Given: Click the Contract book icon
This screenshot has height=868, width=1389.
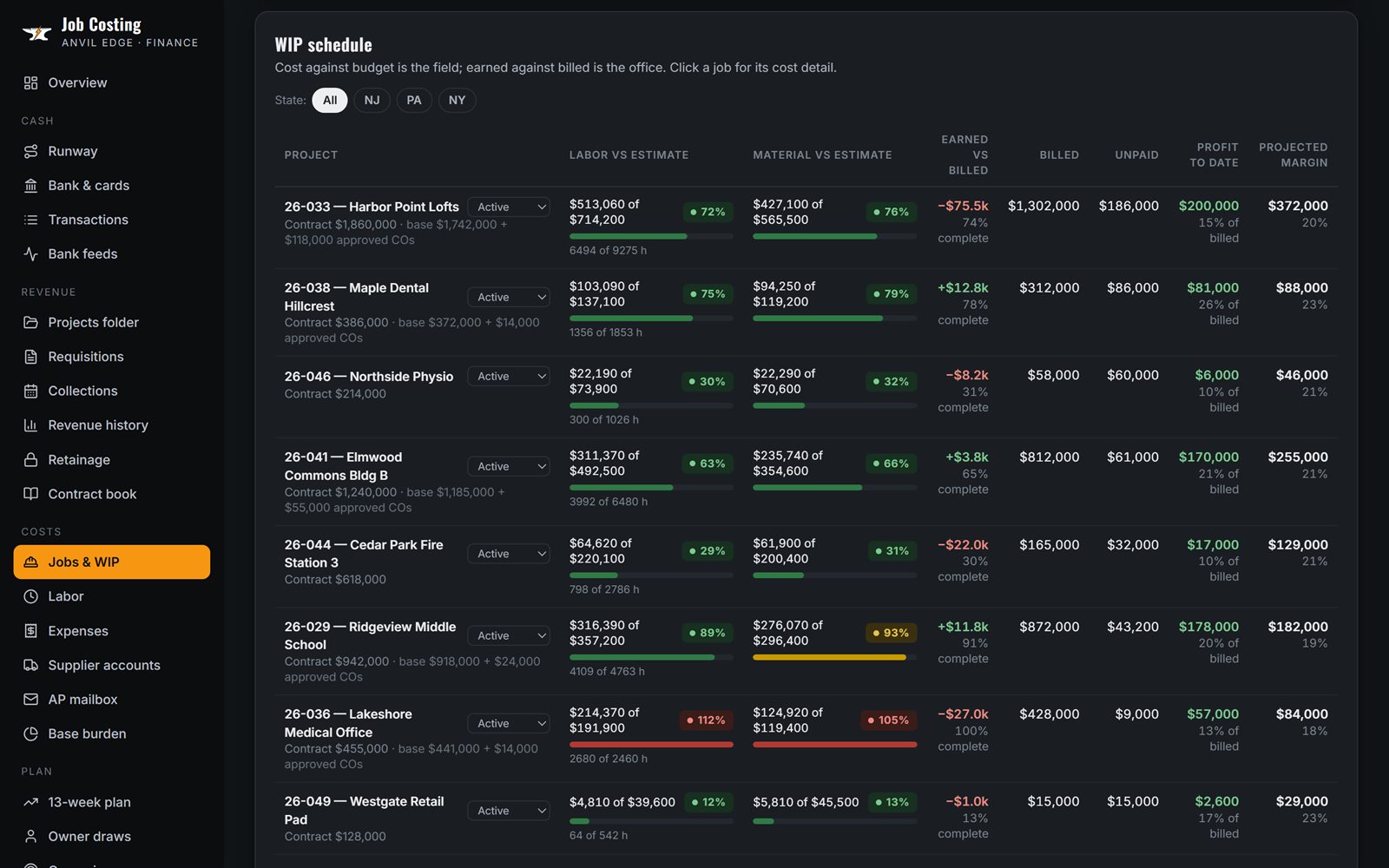Looking at the screenshot, I should point(30,494).
